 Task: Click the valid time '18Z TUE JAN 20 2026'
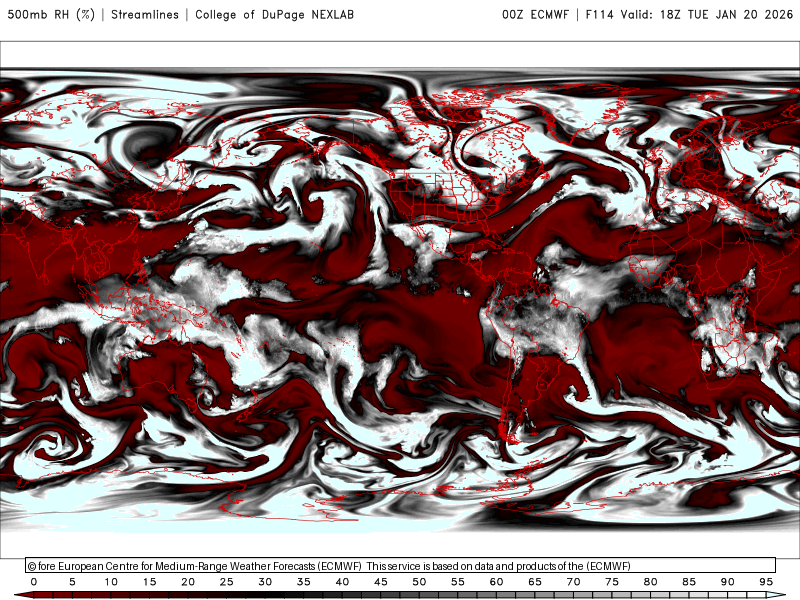coord(726,15)
